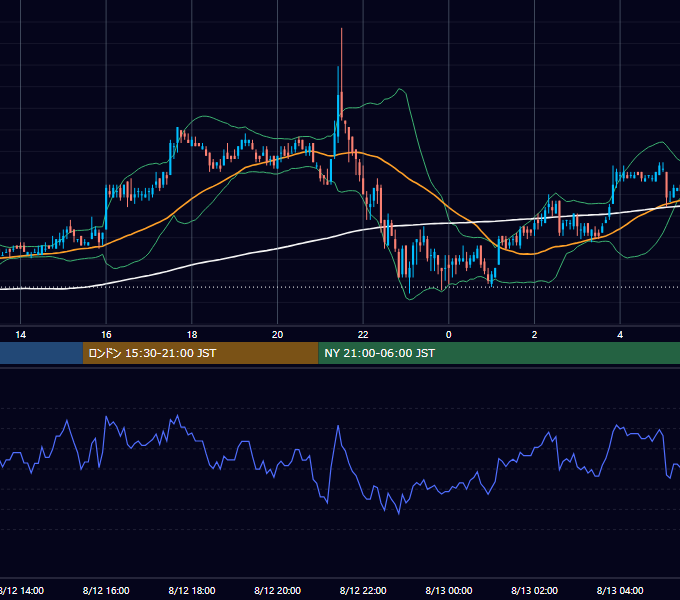Click the 14 hour axis label

click(20, 335)
